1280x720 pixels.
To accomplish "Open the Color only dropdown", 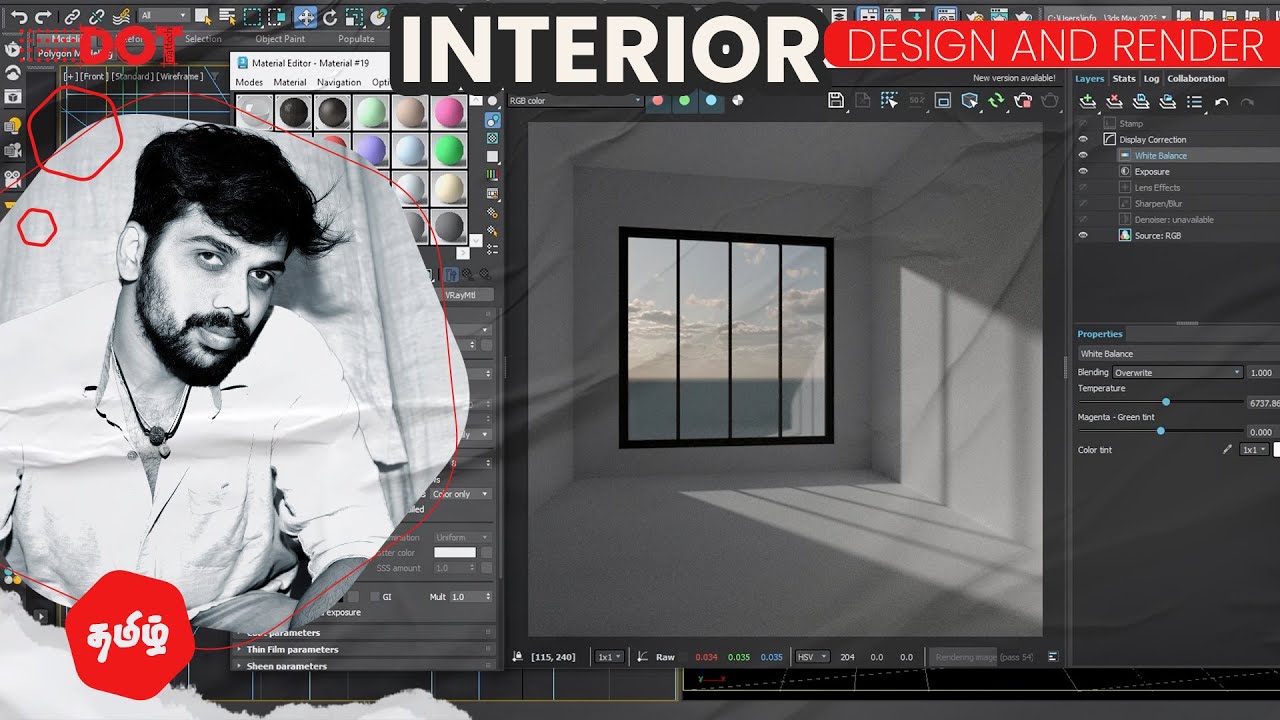I will (x=460, y=494).
